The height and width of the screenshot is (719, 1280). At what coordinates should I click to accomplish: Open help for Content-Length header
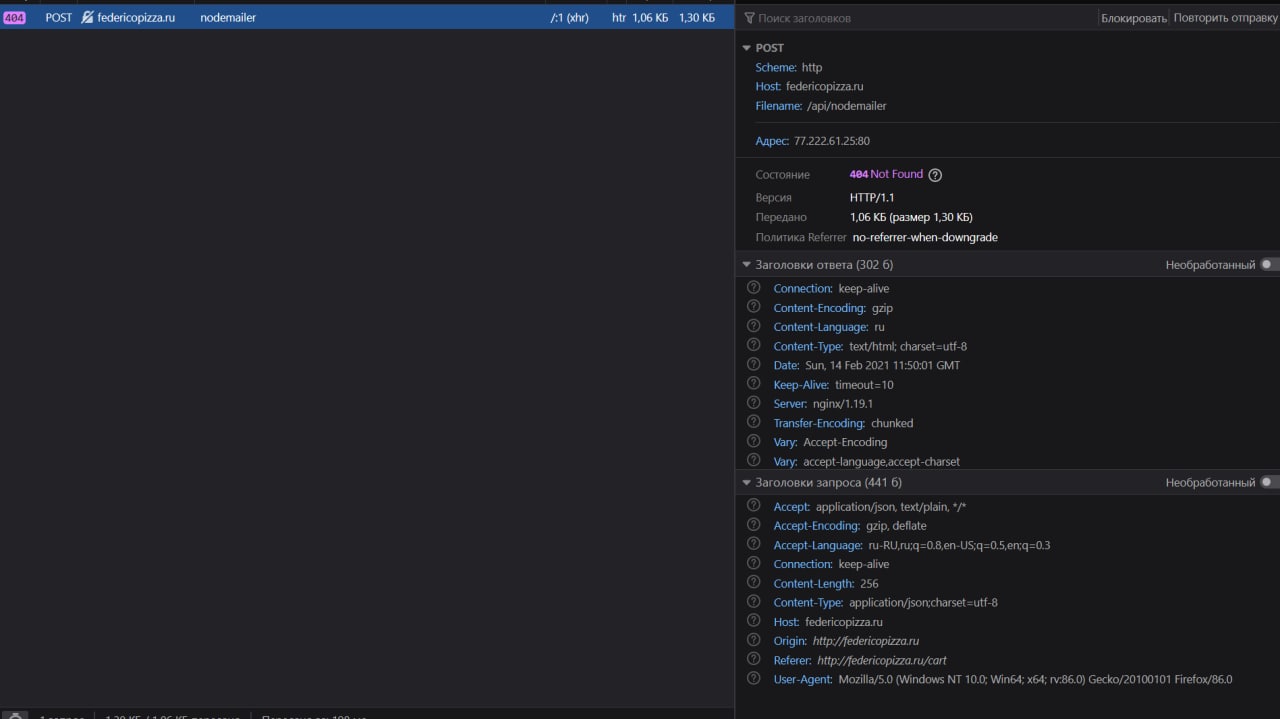click(754, 582)
